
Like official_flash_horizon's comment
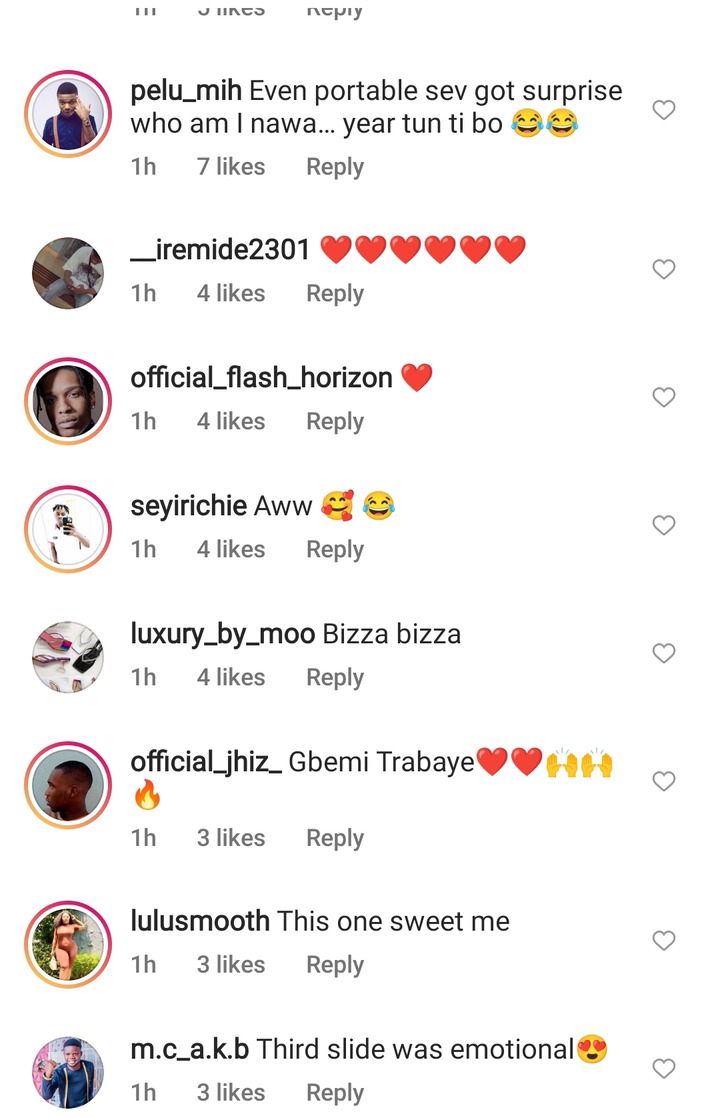[x=664, y=397]
